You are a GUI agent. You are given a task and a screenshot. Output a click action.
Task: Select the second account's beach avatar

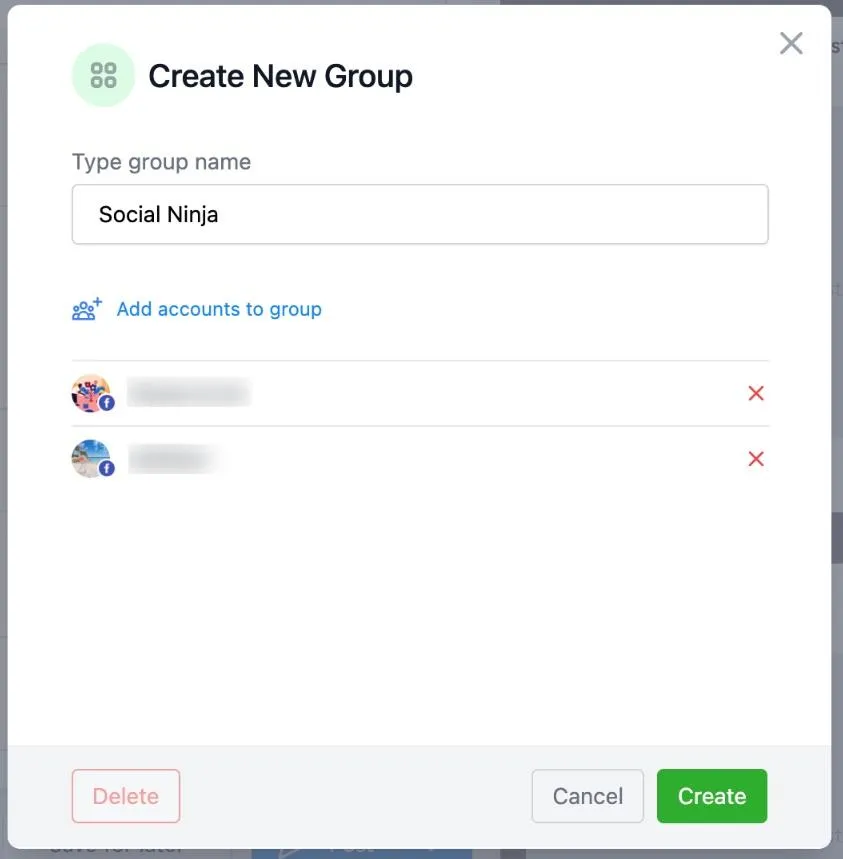90,459
